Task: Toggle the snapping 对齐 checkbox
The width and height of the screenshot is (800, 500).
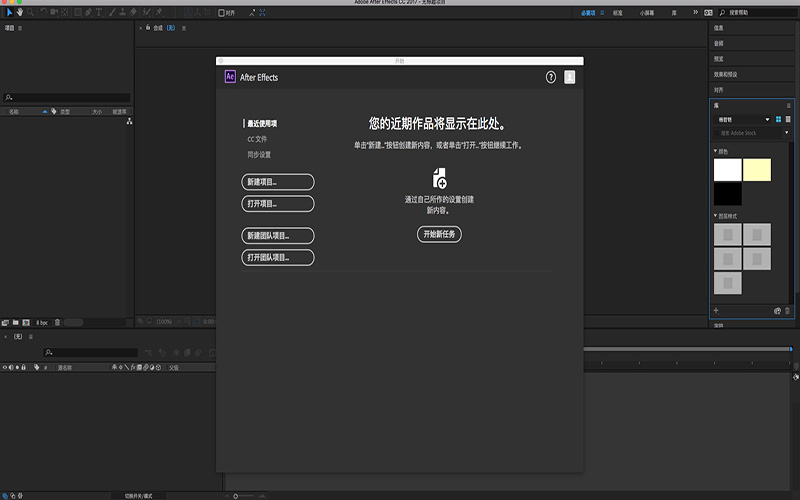Action: (x=221, y=13)
